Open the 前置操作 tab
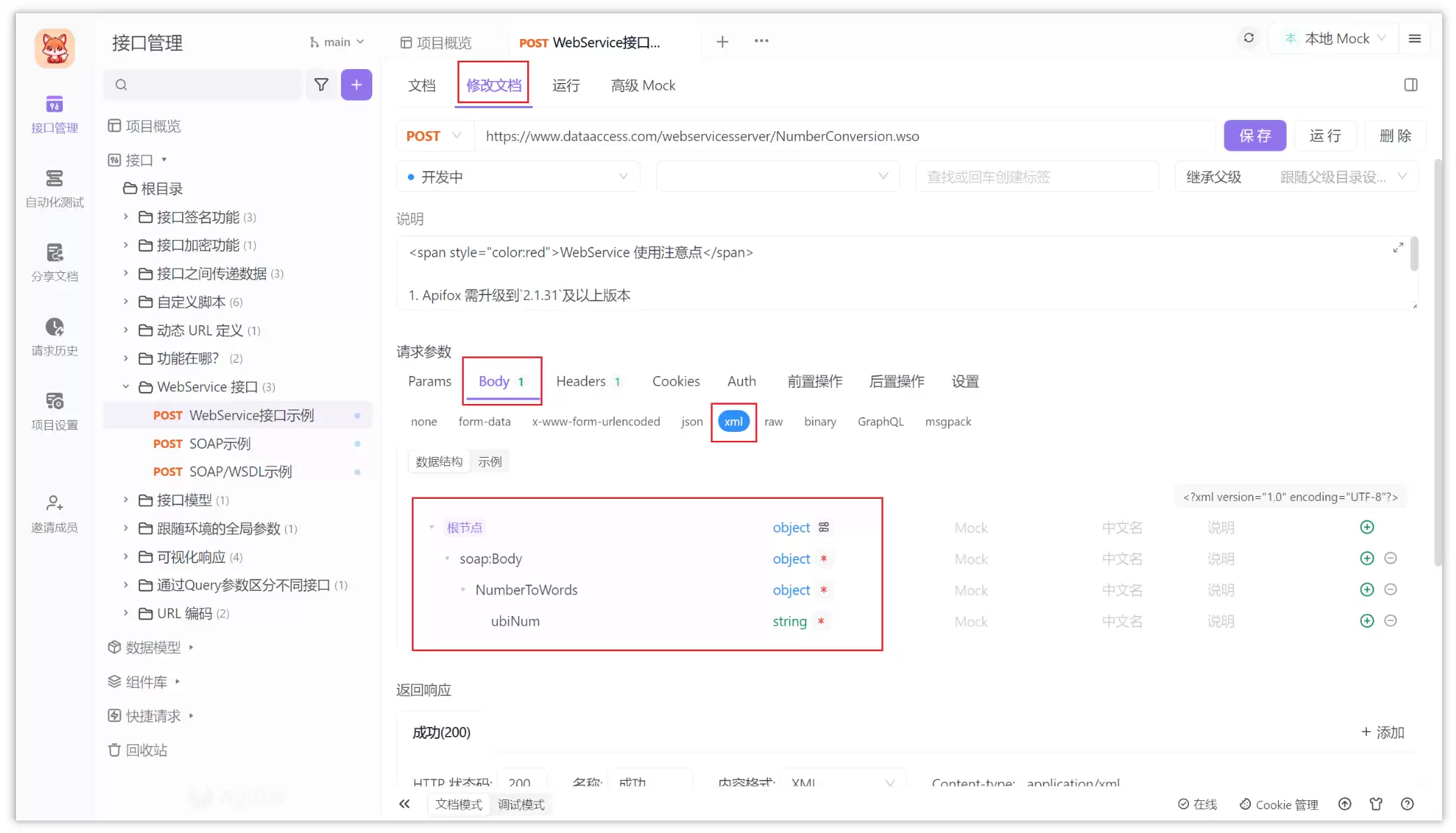1456x833 pixels. click(814, 382)
